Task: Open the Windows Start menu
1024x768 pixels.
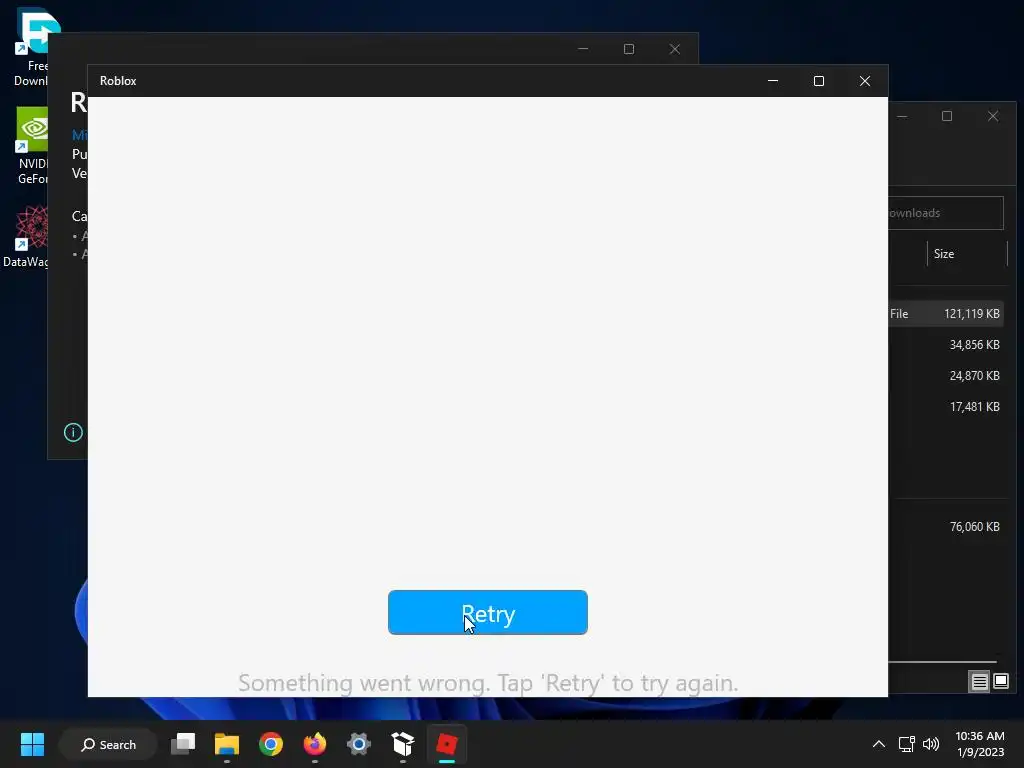Action: [x=32, y=744]
